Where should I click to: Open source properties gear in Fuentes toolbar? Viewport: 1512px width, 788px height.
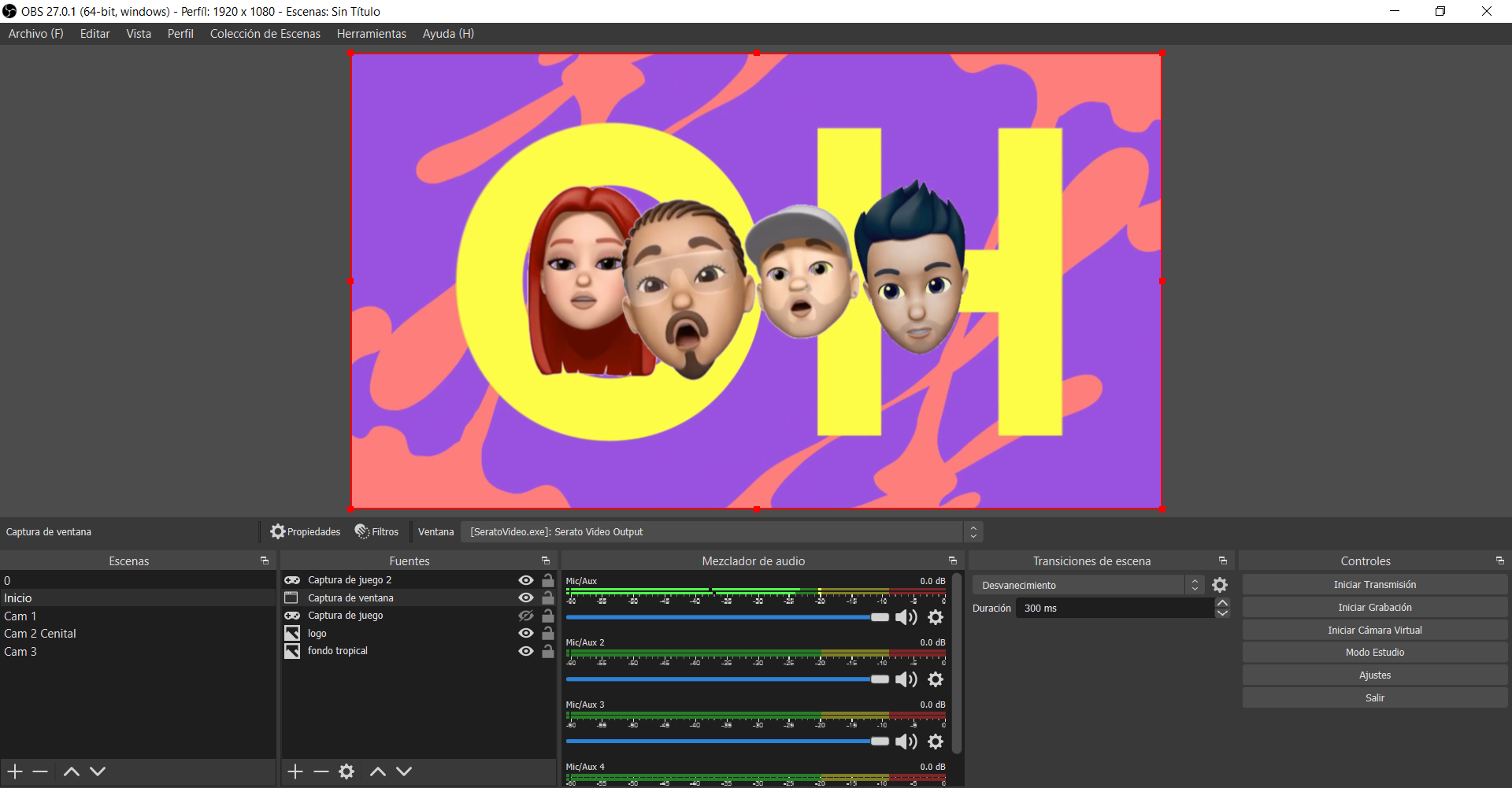click(346, 771)
